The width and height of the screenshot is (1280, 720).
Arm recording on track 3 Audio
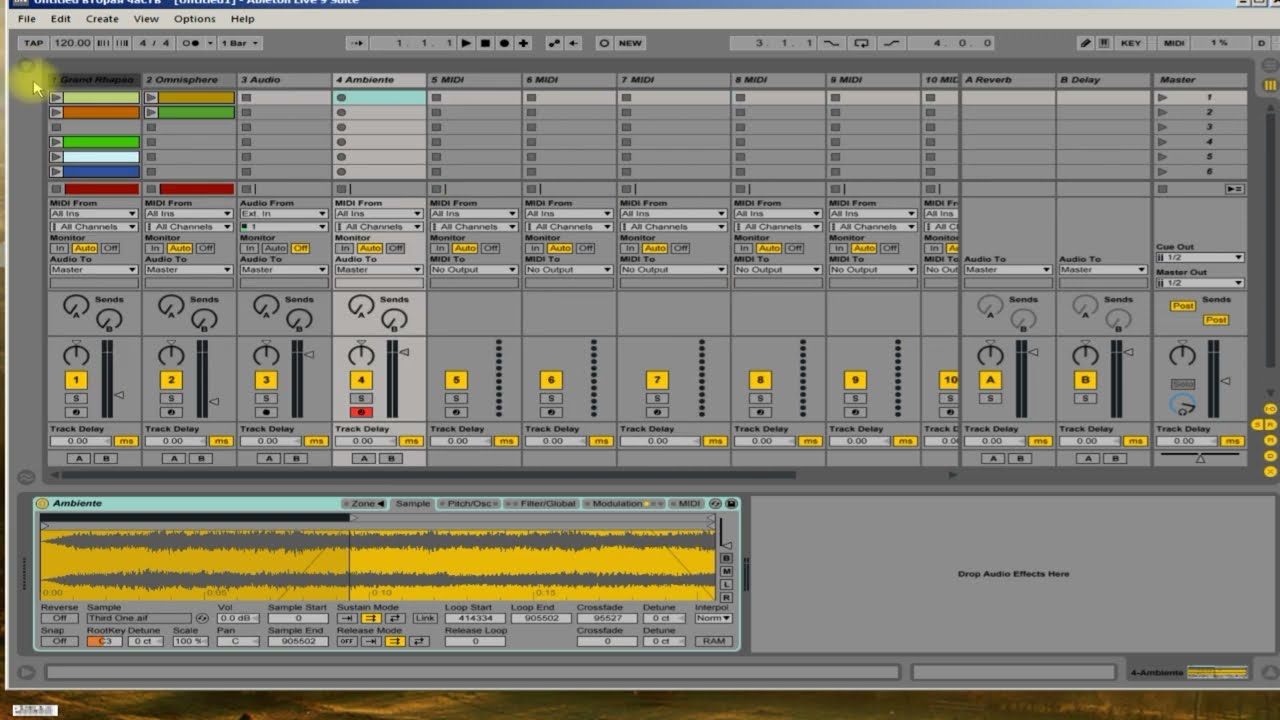click(x=266, y=412)
